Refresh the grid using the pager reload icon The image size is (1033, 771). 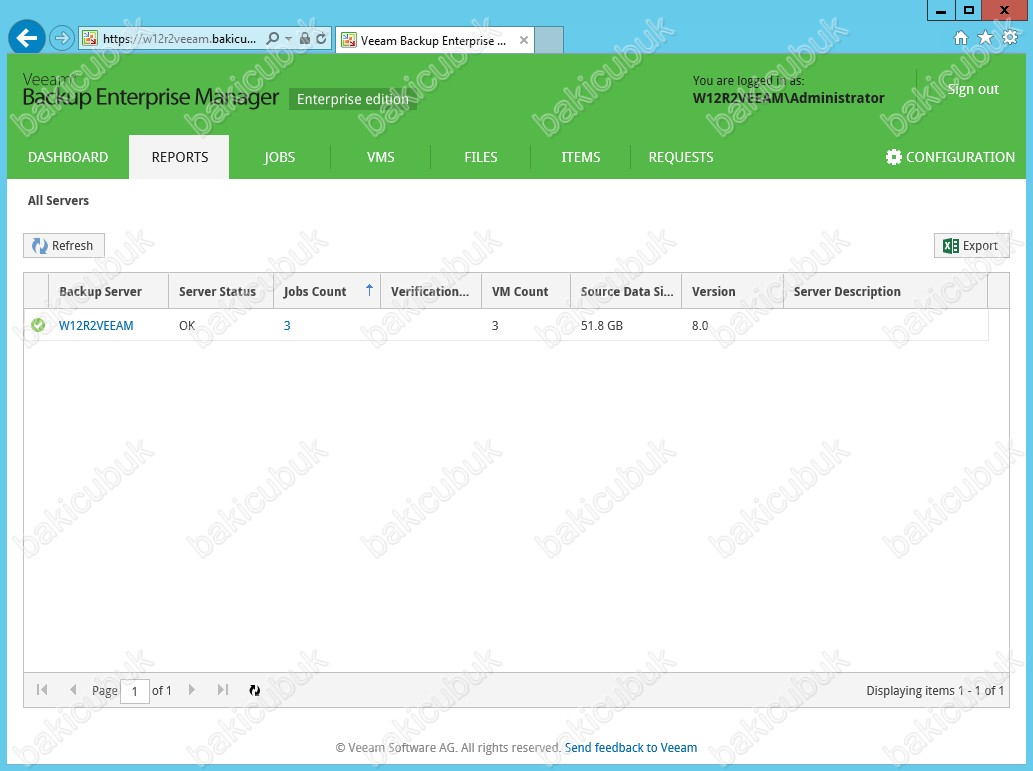click(254, 690)
